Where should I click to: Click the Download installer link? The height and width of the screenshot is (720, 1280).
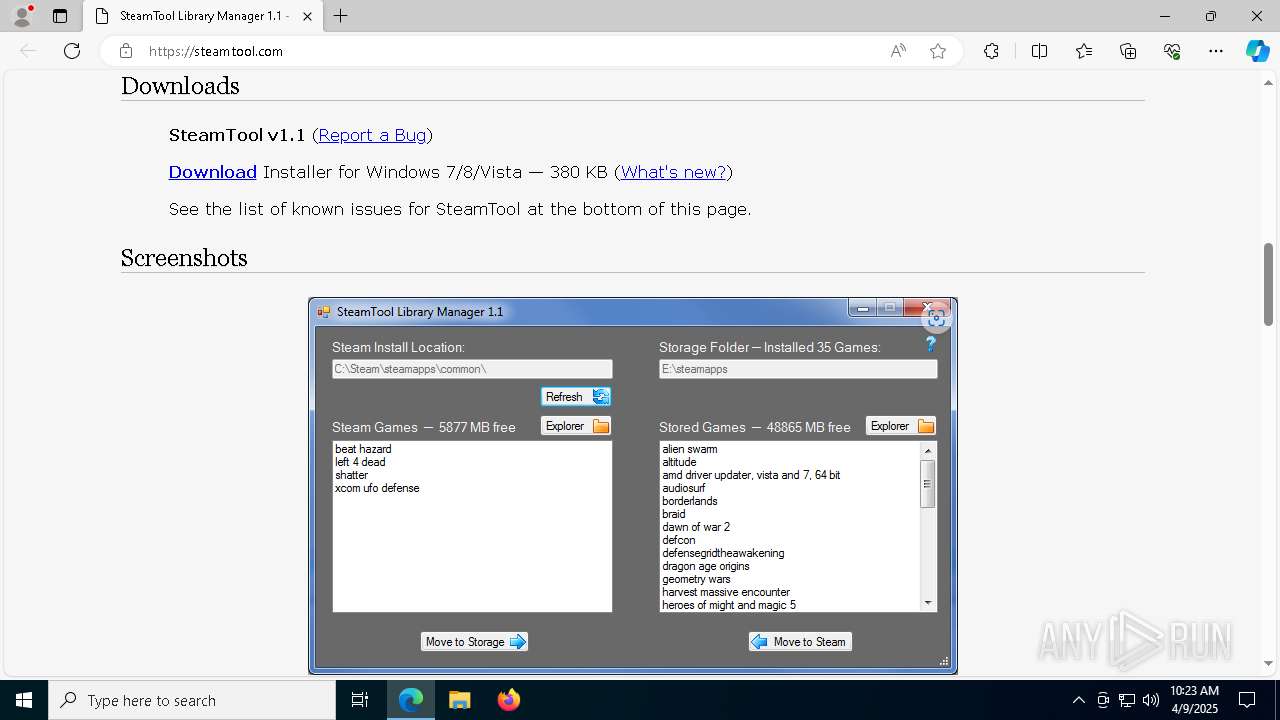pyautogui.click(x=212, y=172)
